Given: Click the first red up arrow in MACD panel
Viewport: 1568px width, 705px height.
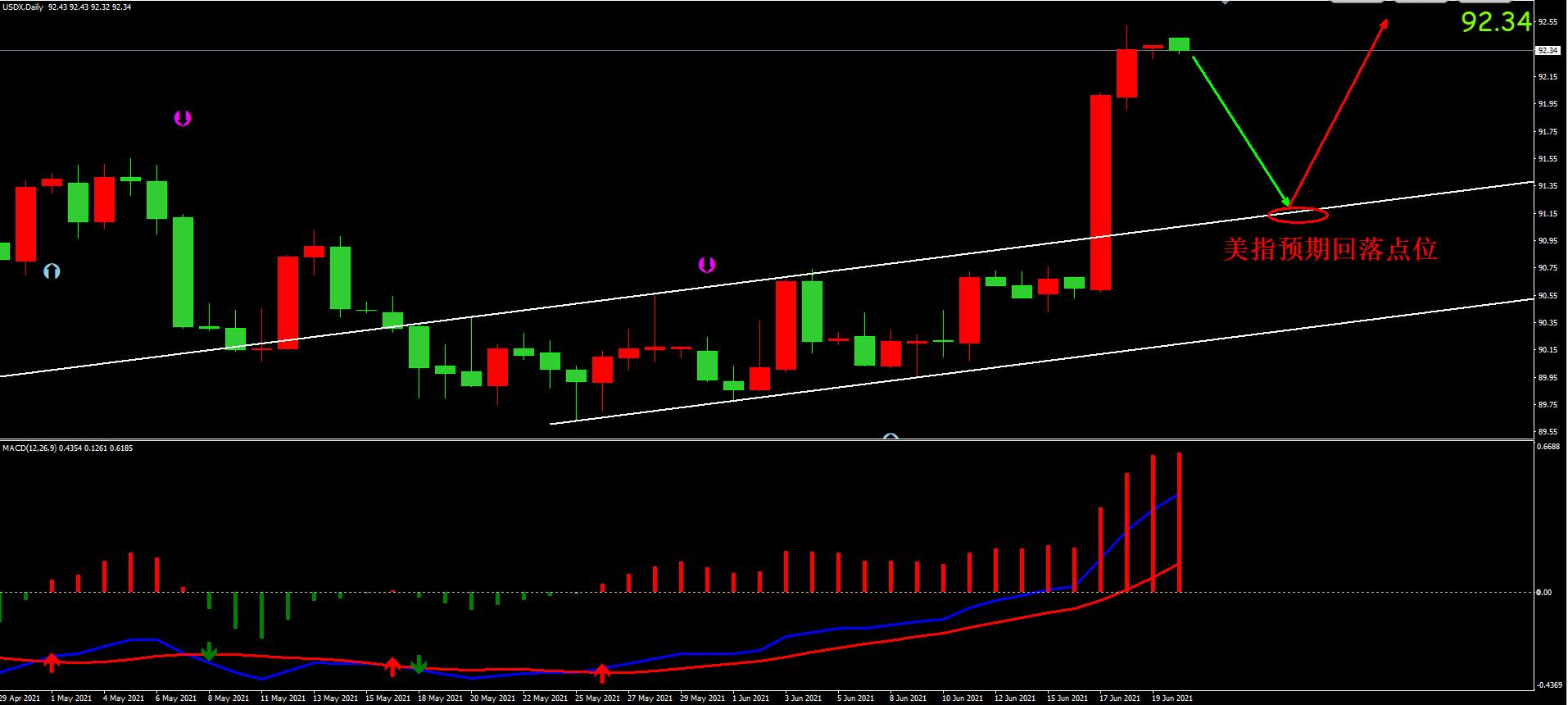Looking at the screenshot, I should coord(52,662).
